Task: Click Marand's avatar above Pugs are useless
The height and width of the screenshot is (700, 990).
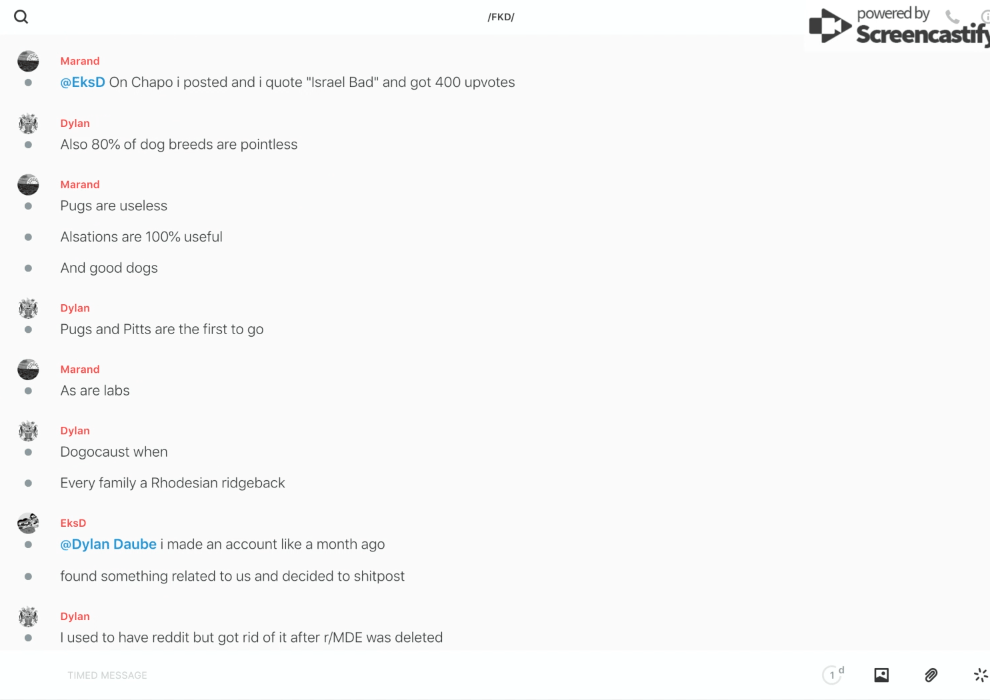Action: tap(28, 185)
